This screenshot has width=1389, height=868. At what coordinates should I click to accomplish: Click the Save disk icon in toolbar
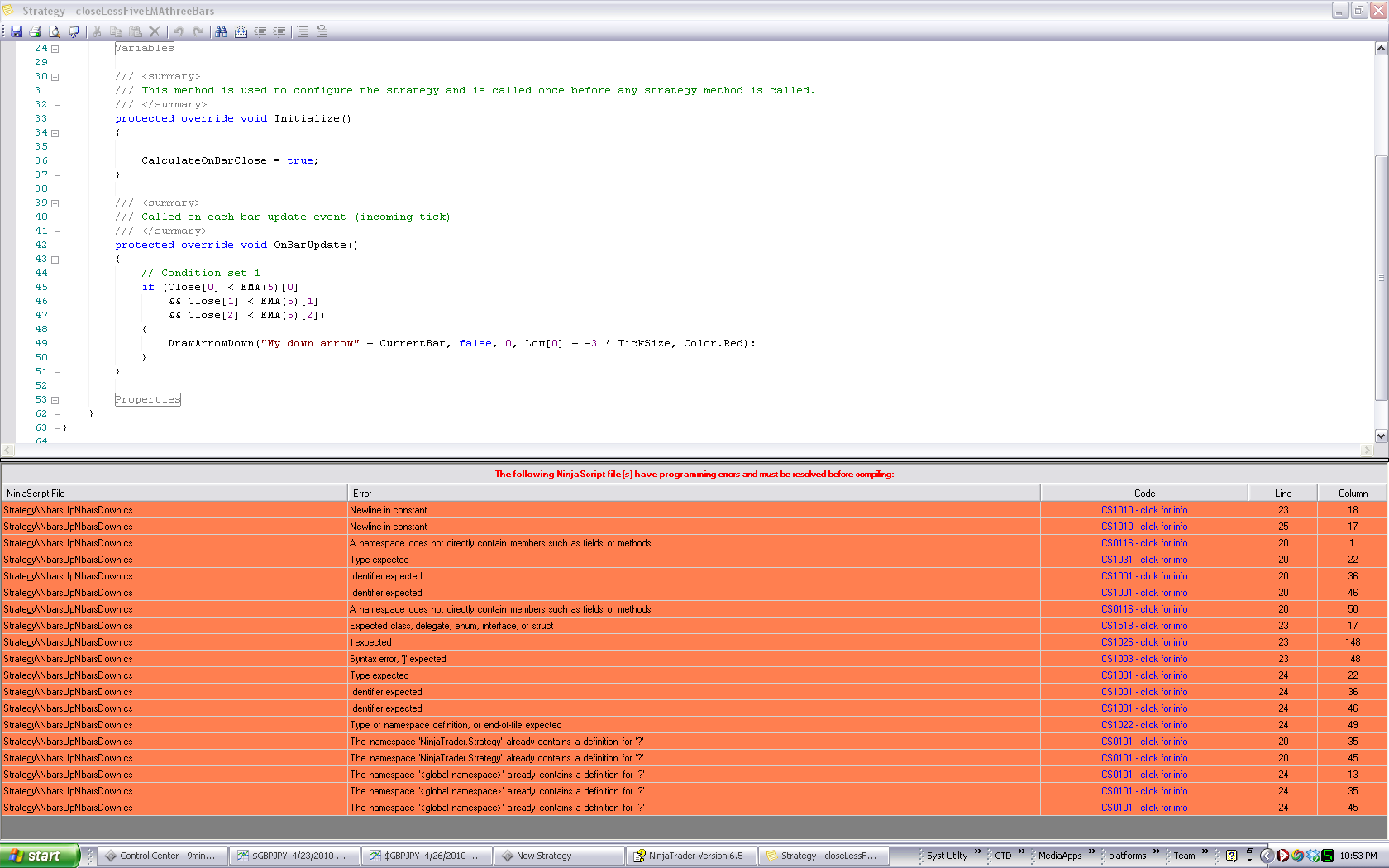click(x=17, y=31)
